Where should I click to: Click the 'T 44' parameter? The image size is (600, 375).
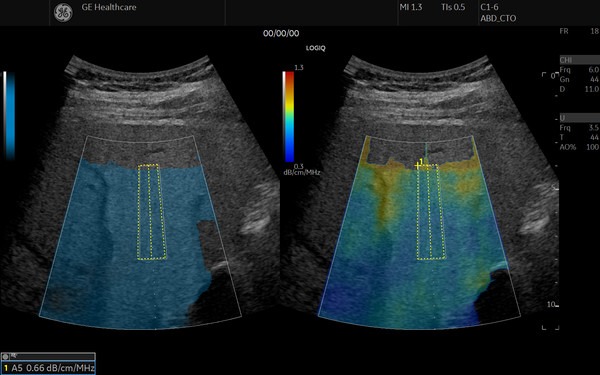click(x=580, y=137)
